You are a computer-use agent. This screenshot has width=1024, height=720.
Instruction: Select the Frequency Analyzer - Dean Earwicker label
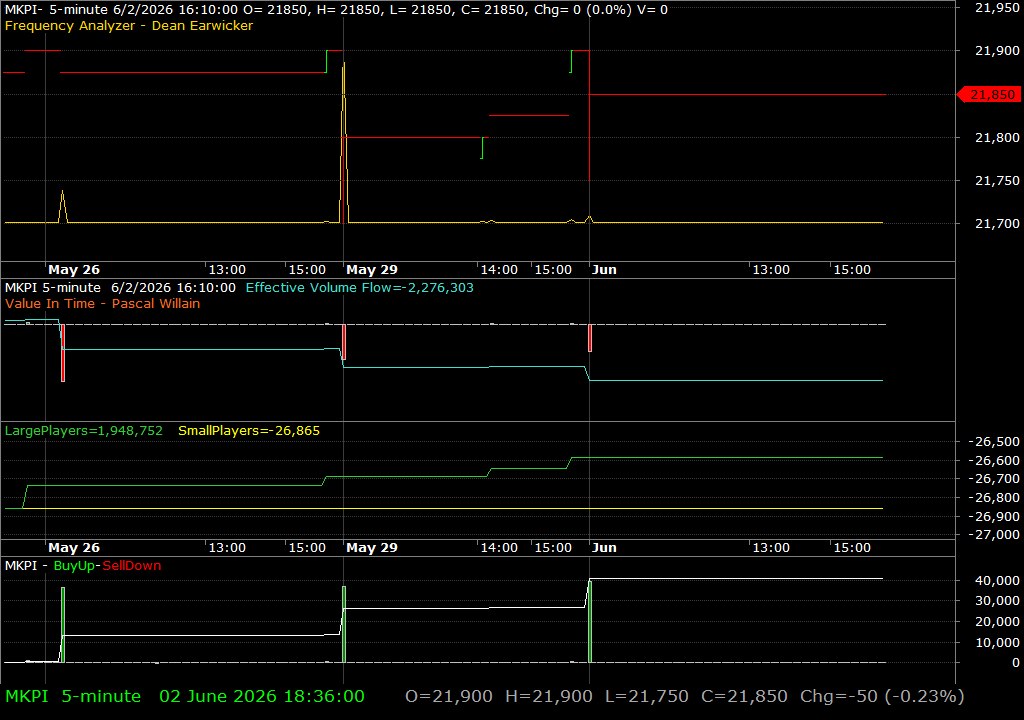click(129, 25)
